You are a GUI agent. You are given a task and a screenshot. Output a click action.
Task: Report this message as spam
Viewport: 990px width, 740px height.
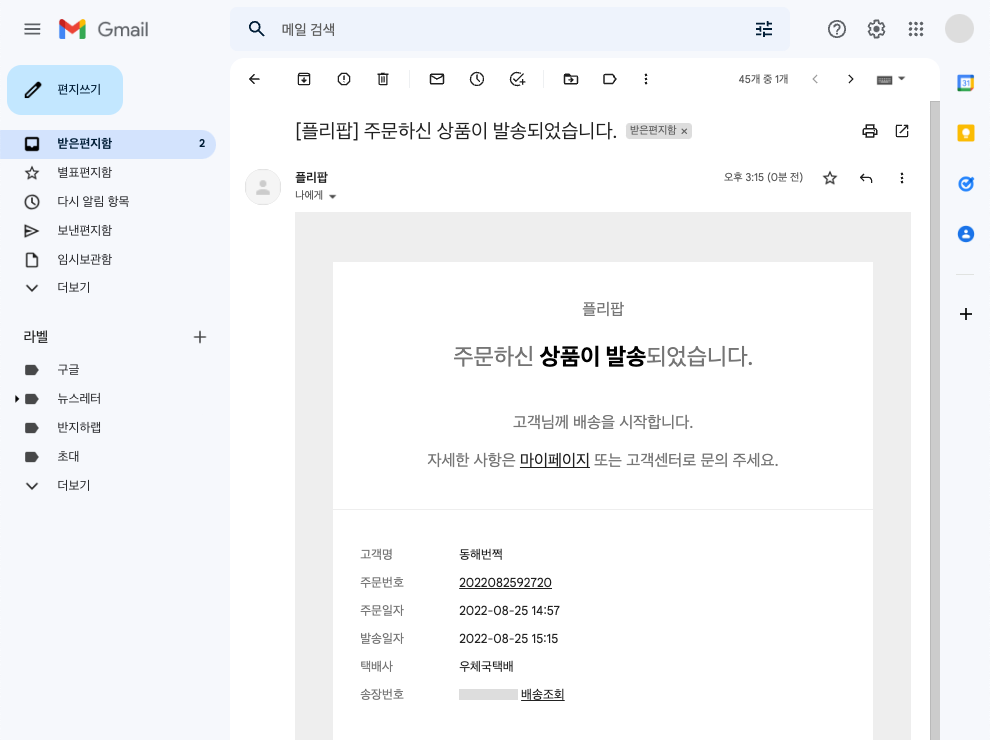coord(344,79)
